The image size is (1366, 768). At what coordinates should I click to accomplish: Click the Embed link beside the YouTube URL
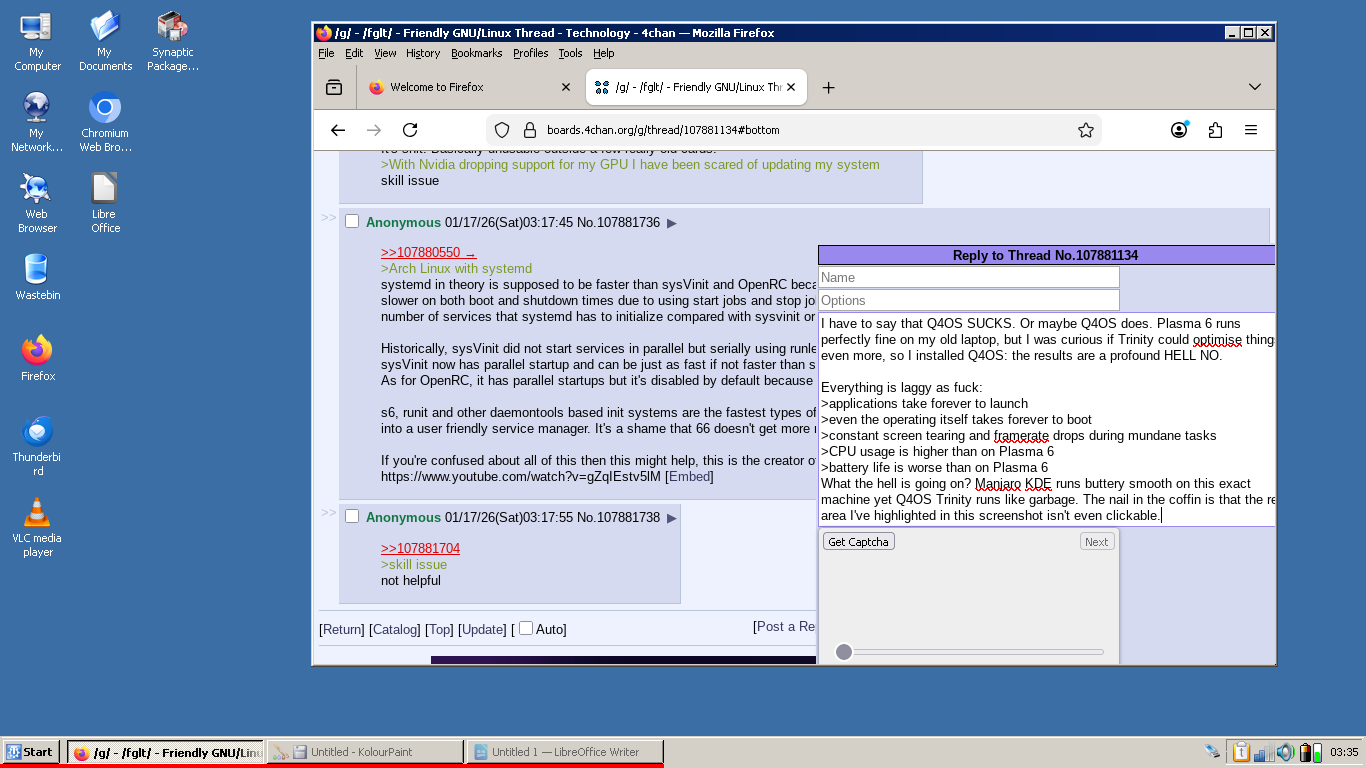point(689,476)
